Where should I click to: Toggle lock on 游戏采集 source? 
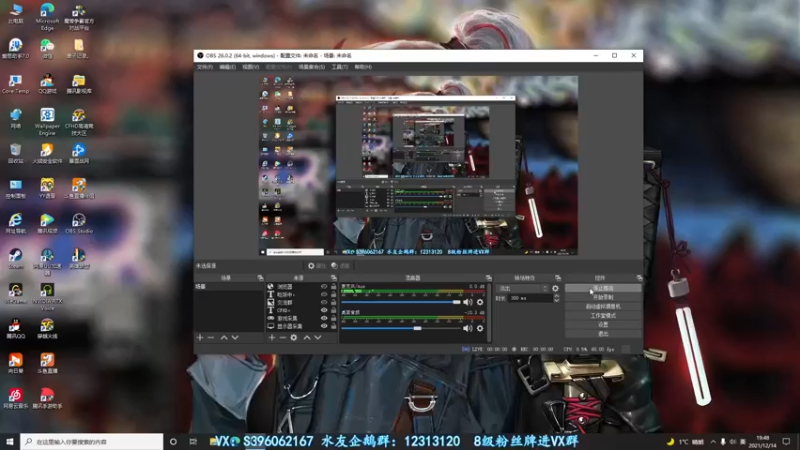point(334,318)
